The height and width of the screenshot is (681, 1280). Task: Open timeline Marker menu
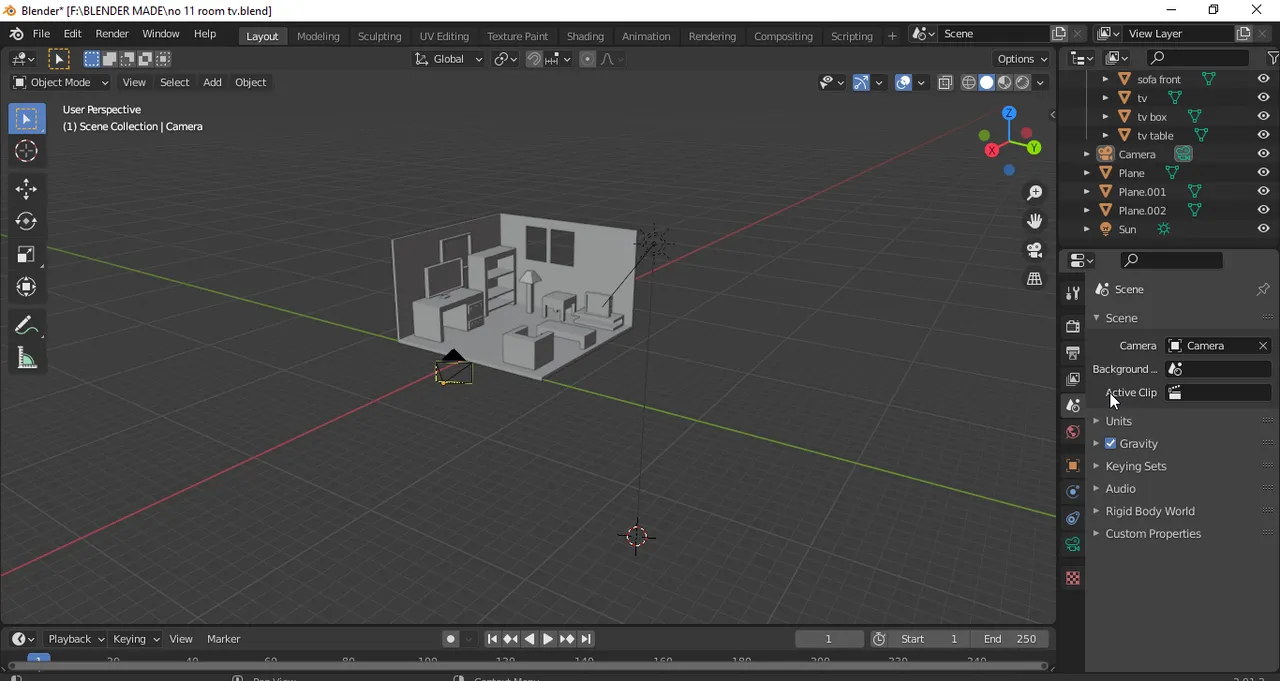pyautogui.click(x=224, y=639)
